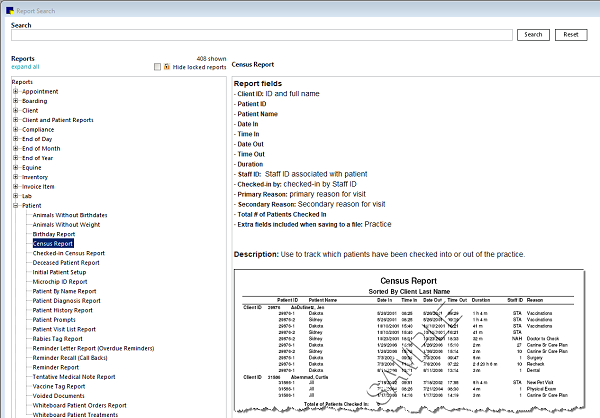The width and height of the screenshot is (600, 418).
Task: Select the Reminder Report item
Action: pos(55,367)
